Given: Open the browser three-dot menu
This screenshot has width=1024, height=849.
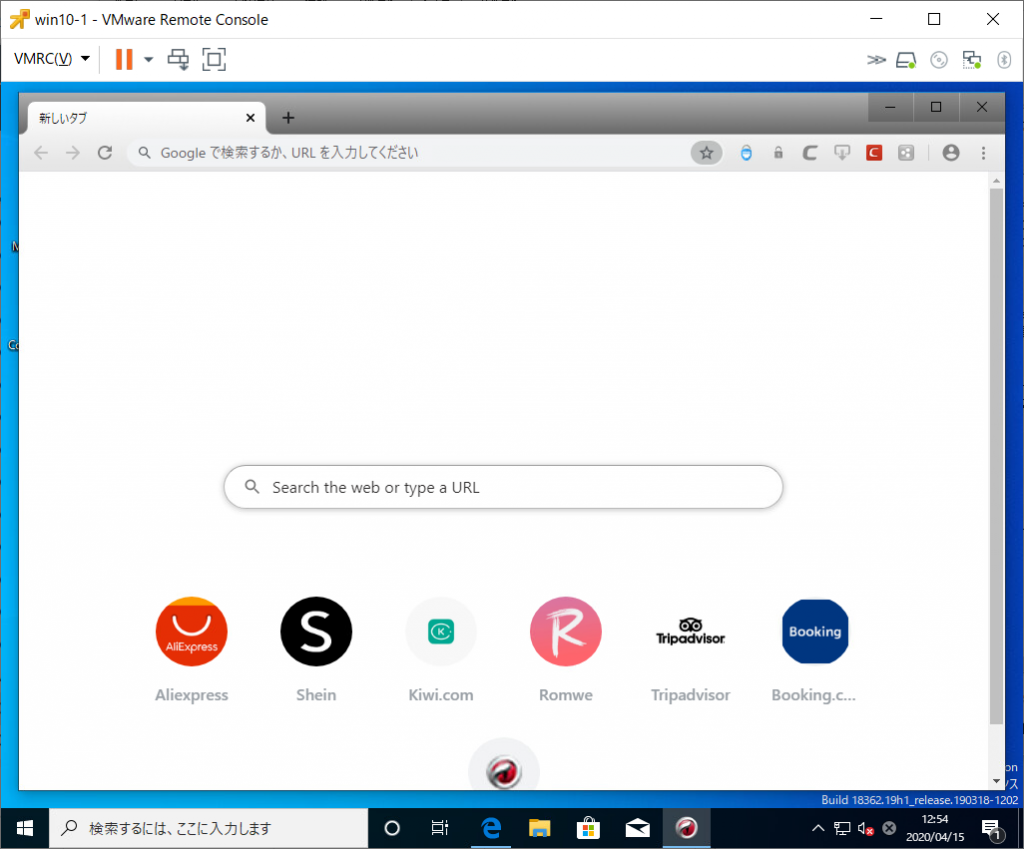Looking at the screenshot, I should tap(984, 153).
